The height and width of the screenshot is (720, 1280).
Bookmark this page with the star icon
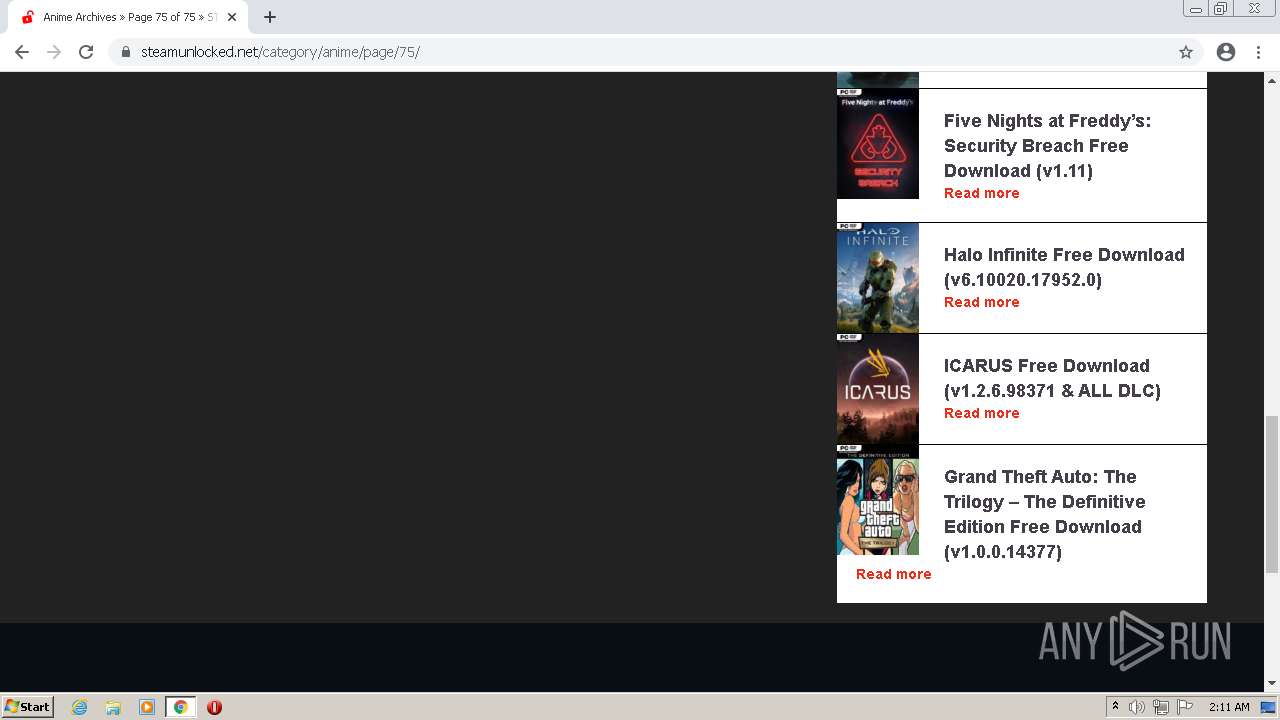[1186, 52]
